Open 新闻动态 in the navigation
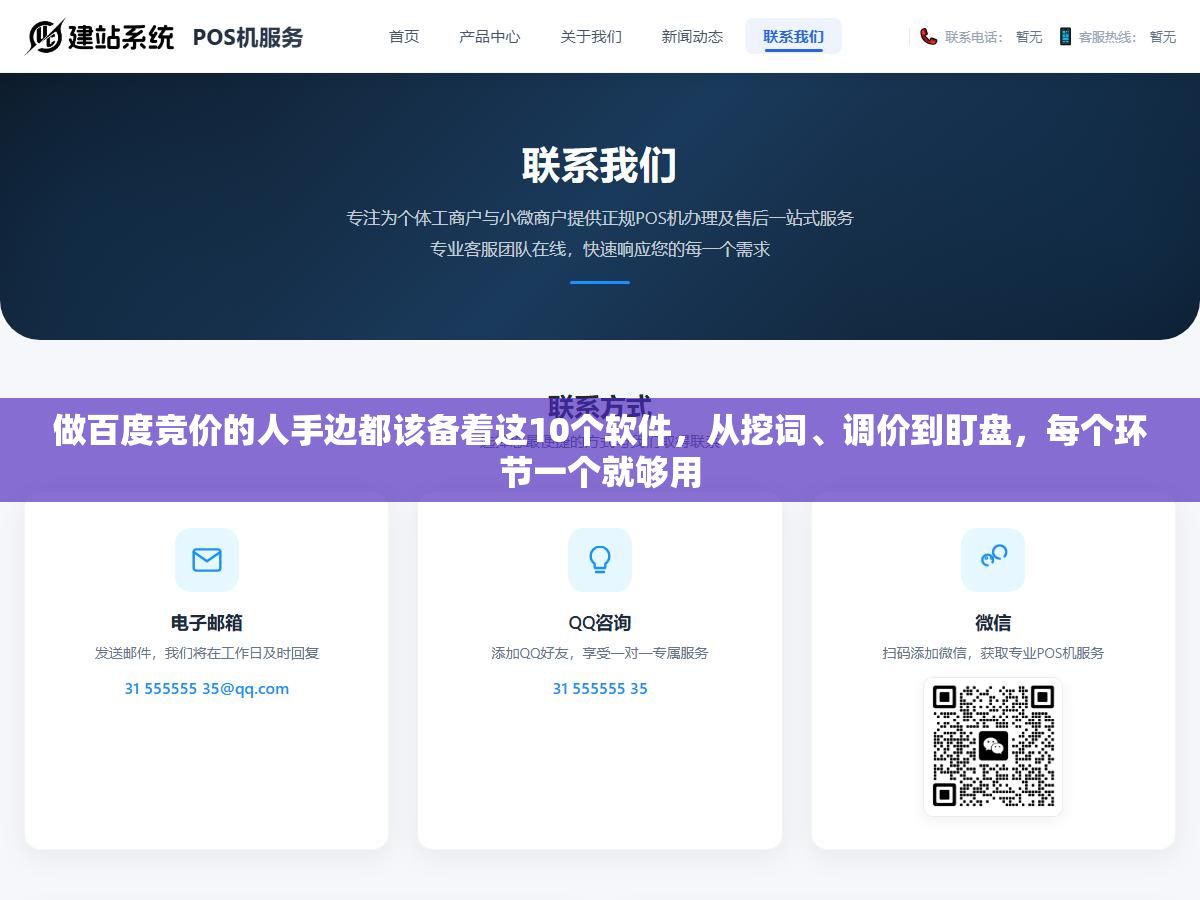 [x=692, y=36]
